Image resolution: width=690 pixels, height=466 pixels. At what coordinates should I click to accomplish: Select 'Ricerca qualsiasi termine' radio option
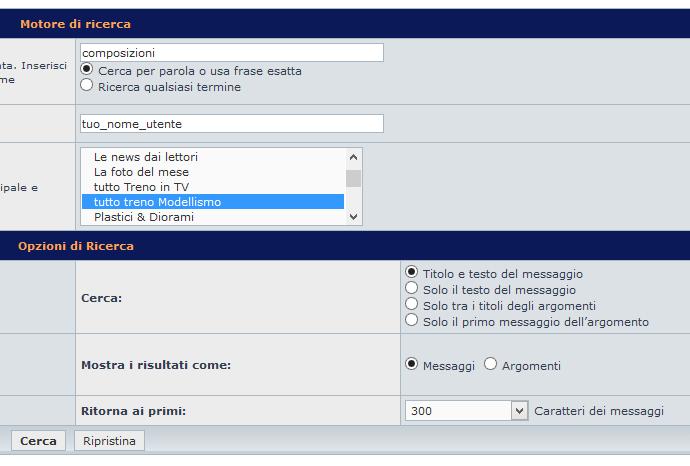click(x=88, y=86)
